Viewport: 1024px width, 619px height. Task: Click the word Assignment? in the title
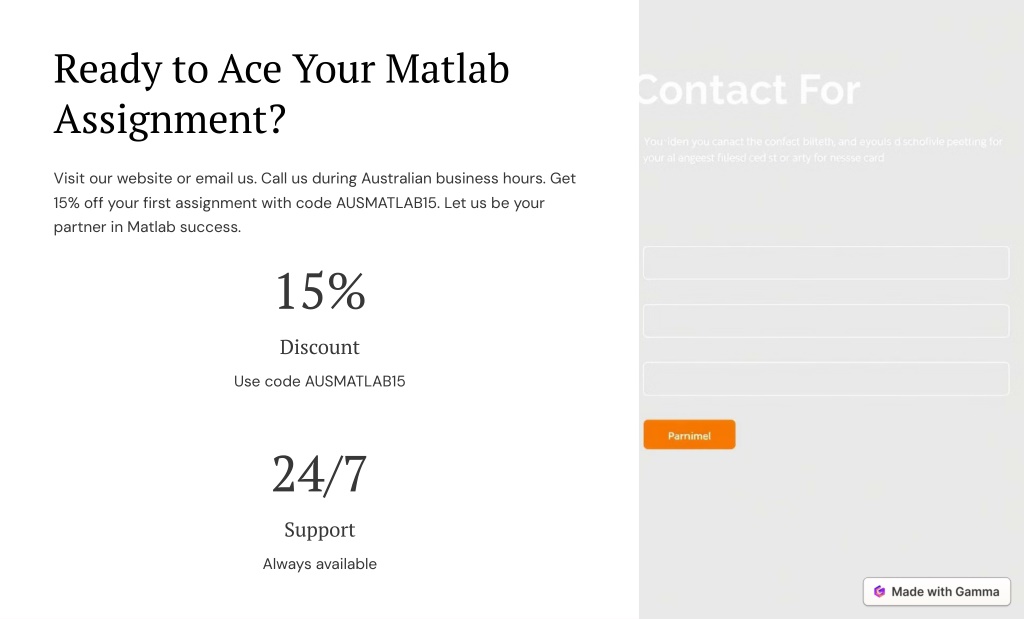[x=170, y=119]
